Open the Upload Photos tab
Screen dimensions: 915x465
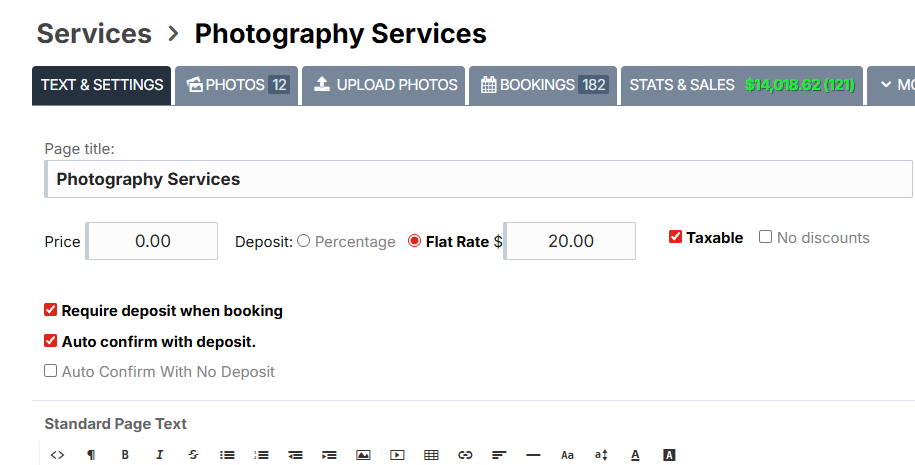(x=384, y=85)
